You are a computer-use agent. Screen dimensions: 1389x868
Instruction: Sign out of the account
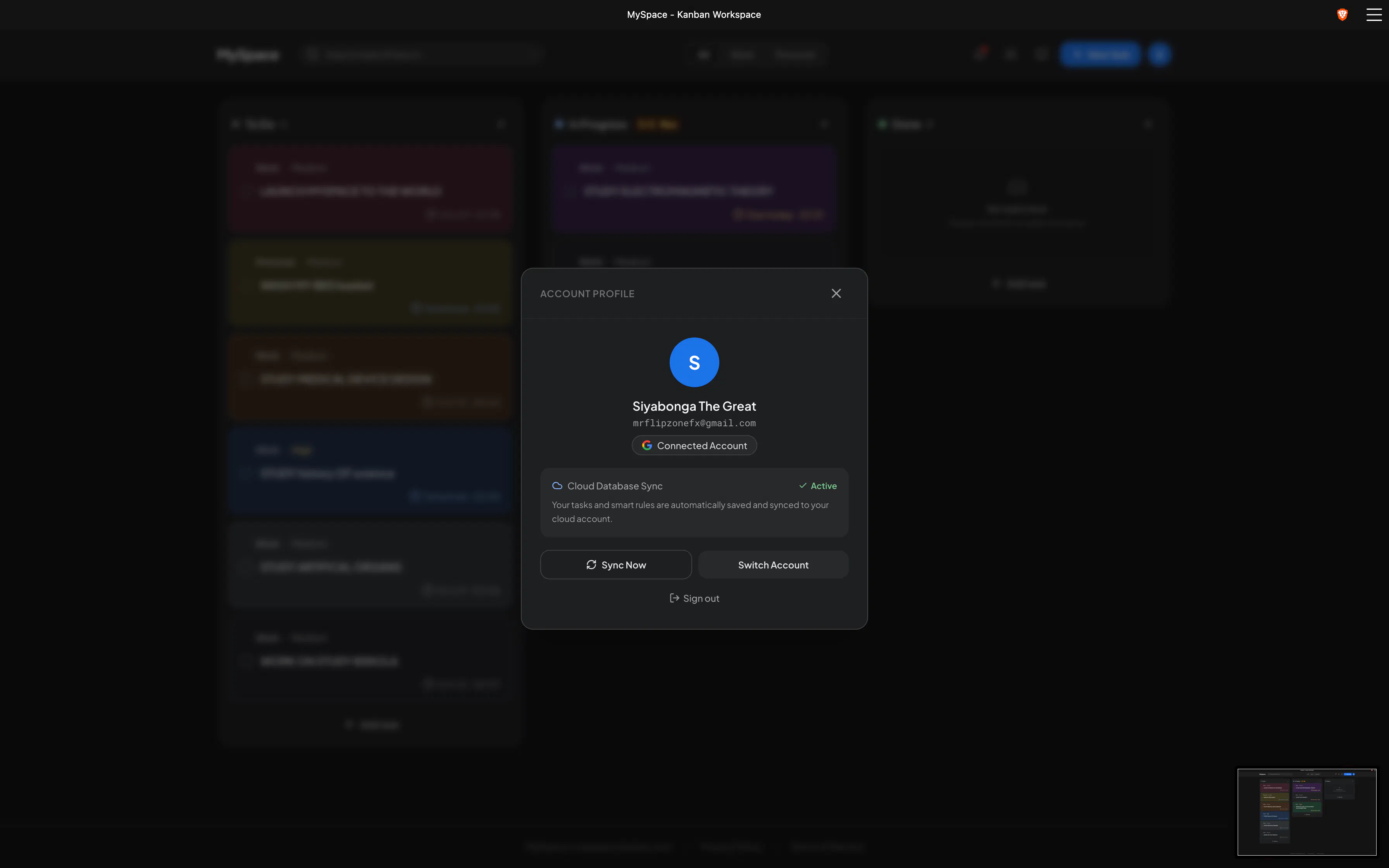click(694, 598)
